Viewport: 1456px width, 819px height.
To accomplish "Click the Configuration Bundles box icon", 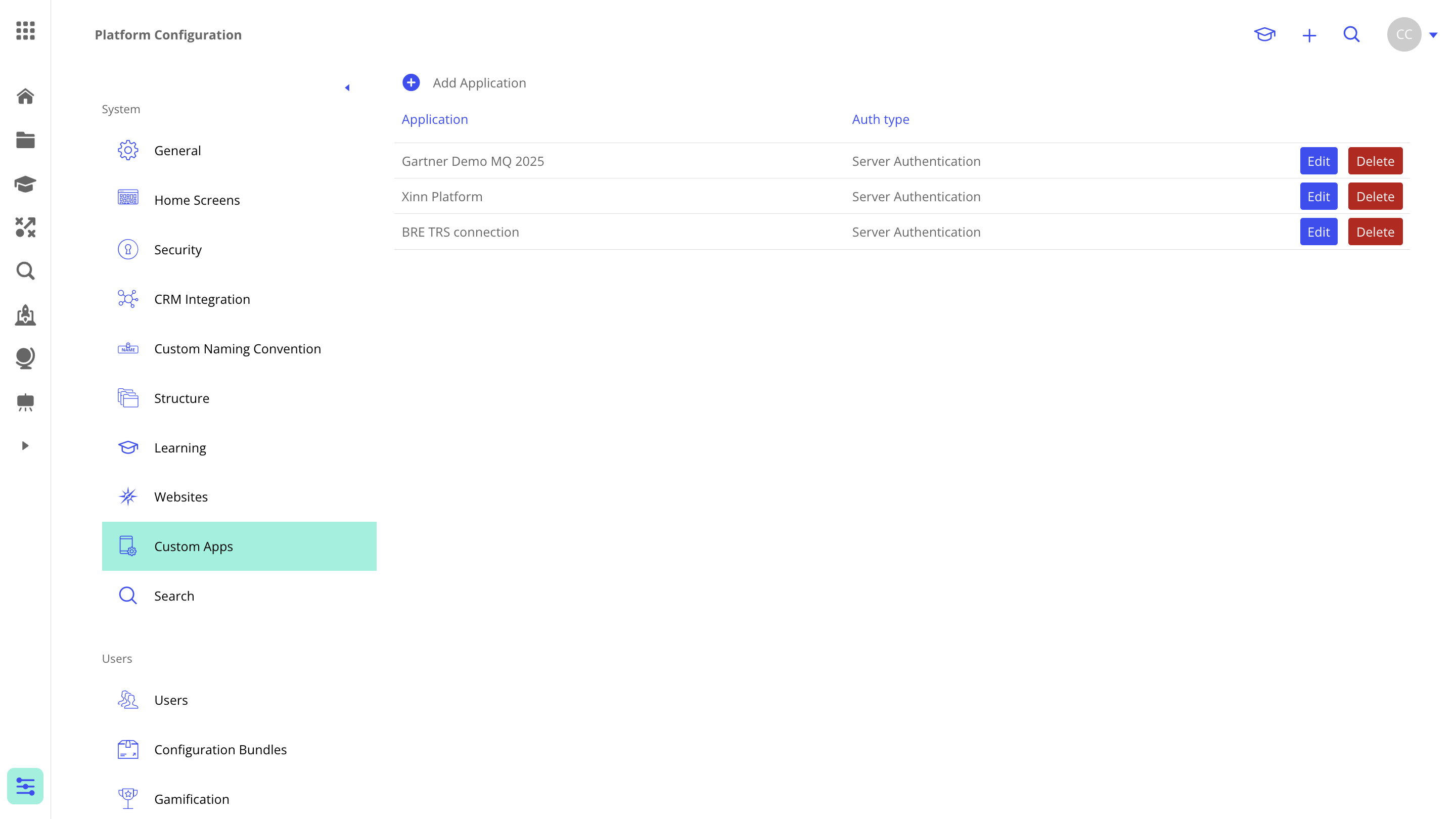I will pyautogui.click(x=128, y=749).
